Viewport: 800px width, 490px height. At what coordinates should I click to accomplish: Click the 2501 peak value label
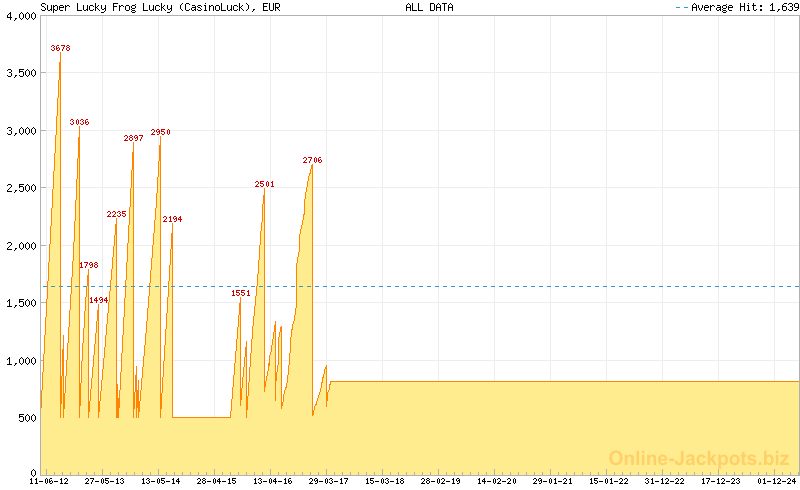[x=264, y=184]
